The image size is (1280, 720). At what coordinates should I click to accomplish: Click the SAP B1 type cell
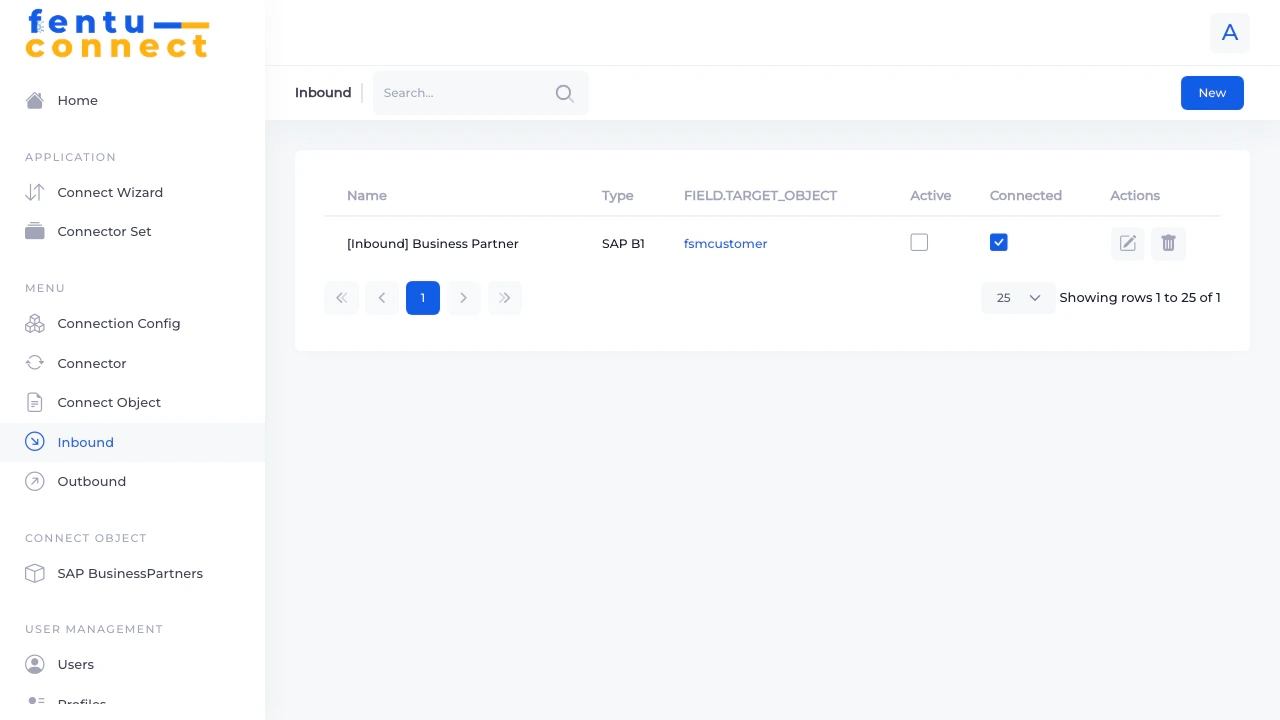pos(623,244)
